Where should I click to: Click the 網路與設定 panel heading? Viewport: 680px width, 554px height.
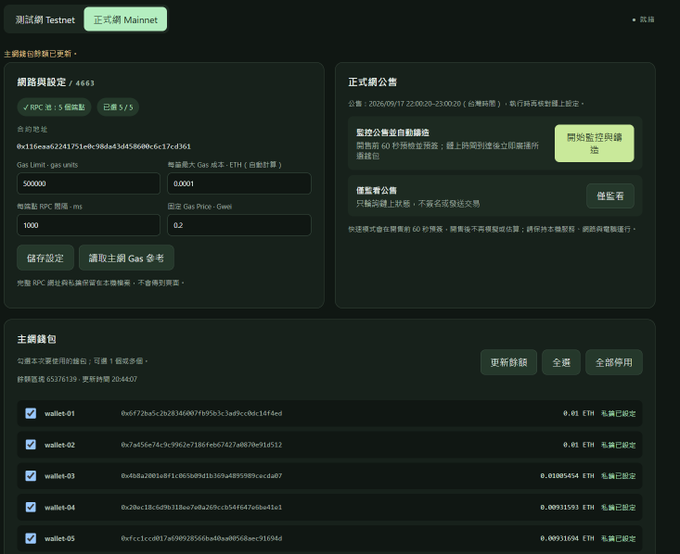(41, 82)
